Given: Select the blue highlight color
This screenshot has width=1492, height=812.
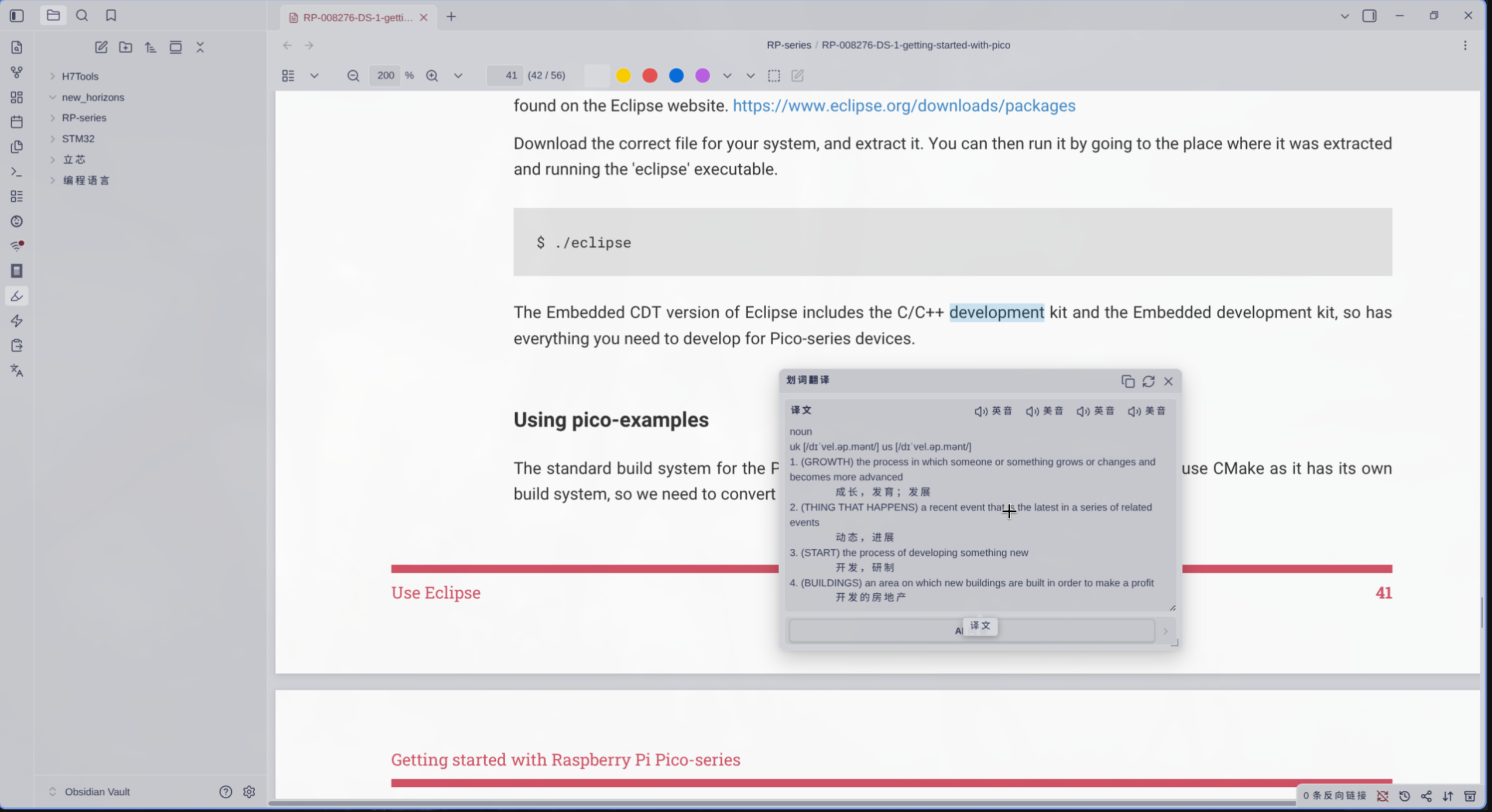Looking at the screenshot, I should pyautogui.click(x=676, y=75).
